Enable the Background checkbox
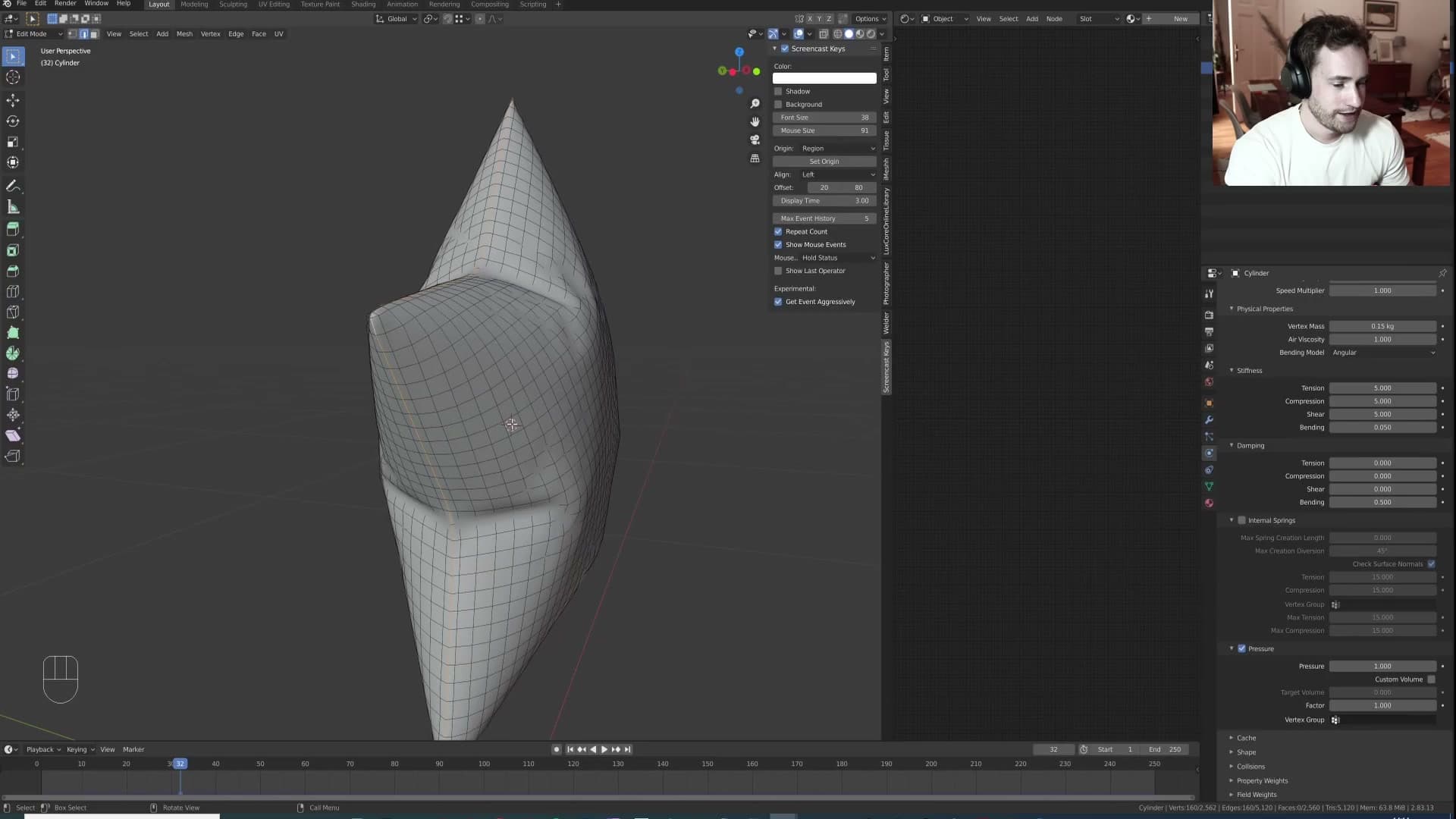The width and height of the screenshot is (1456, 819). 778,105
